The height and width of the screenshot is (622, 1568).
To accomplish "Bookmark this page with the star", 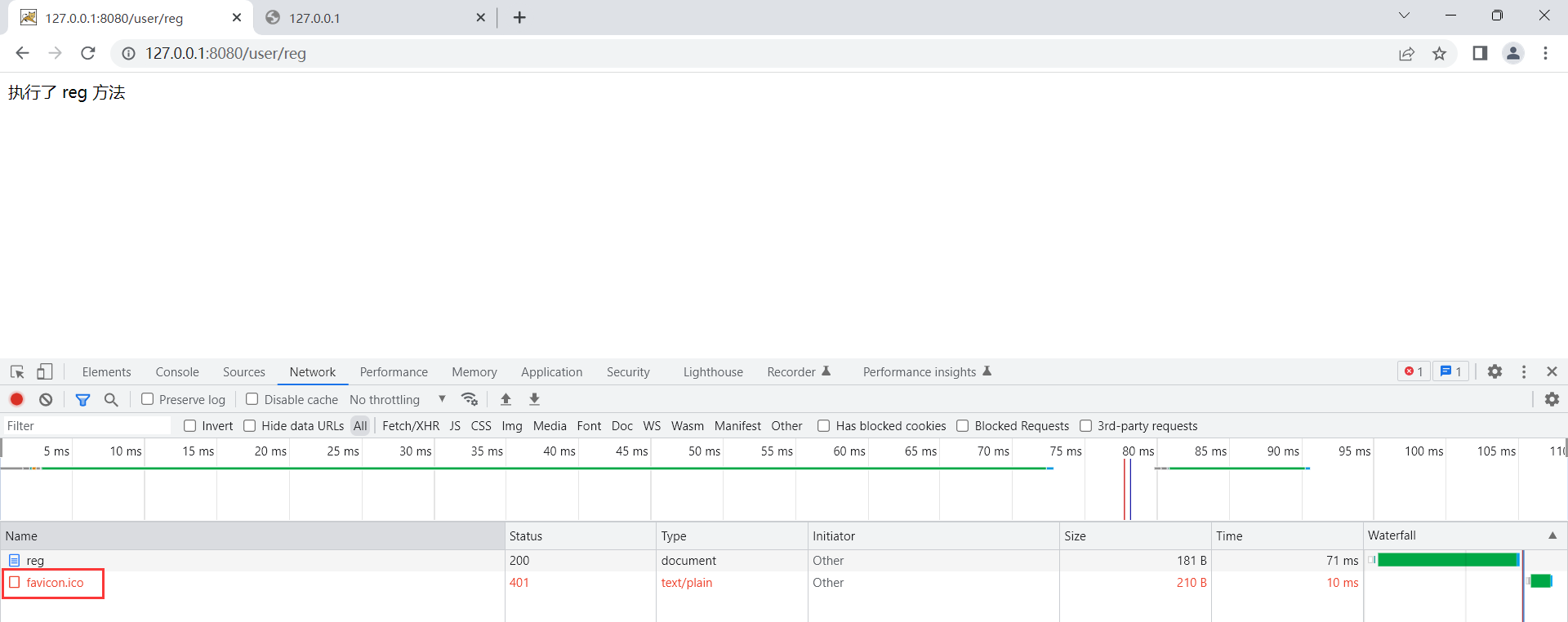I will pos(1439,53).
